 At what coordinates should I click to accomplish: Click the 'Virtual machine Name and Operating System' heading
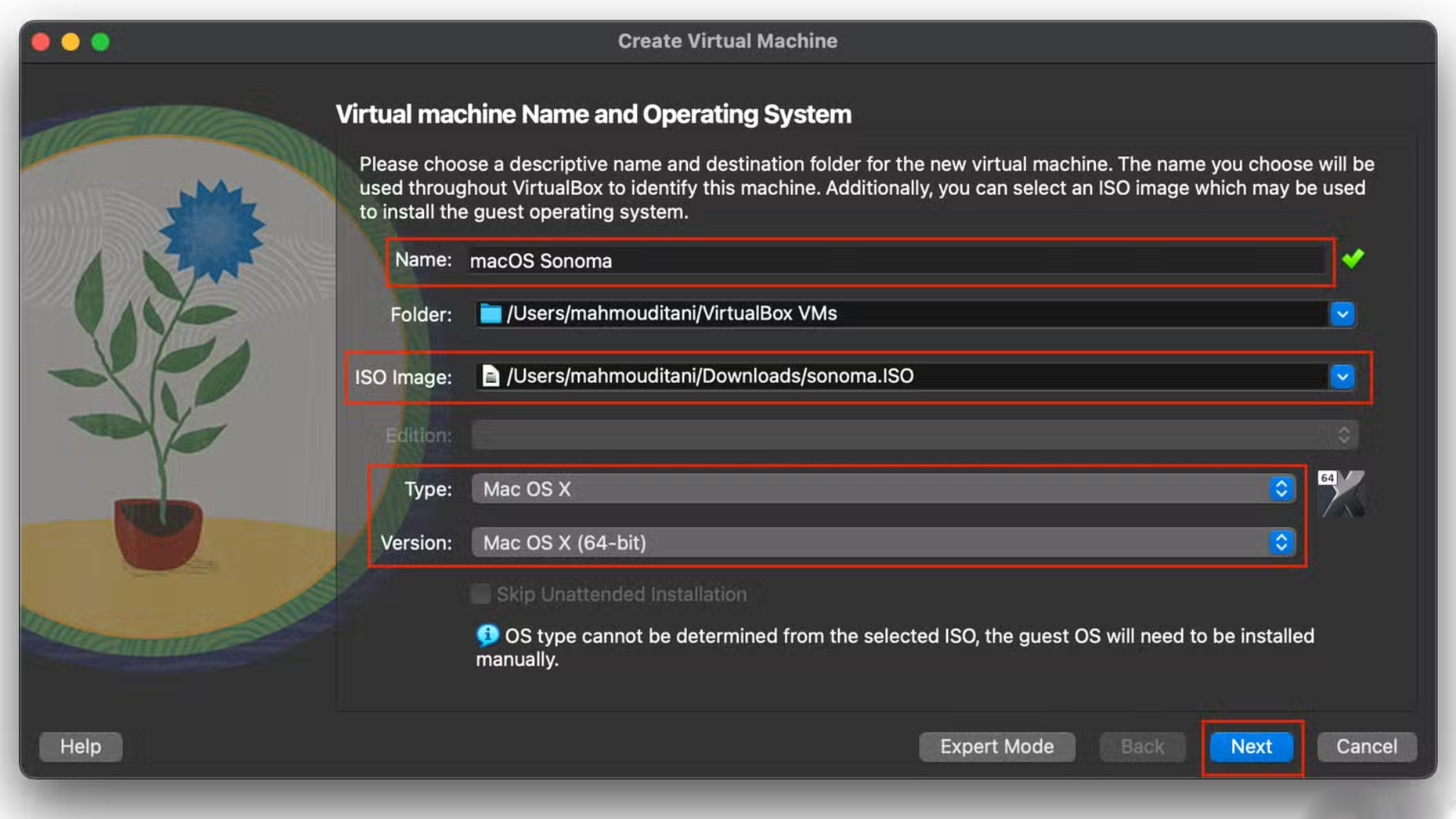point(594,115)
